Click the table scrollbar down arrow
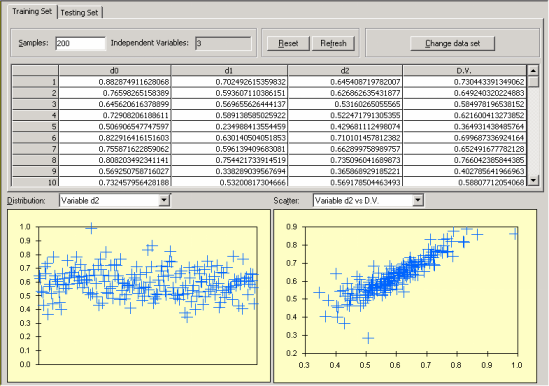This screenshot has width=549, height=386. [x=533, y=180]
